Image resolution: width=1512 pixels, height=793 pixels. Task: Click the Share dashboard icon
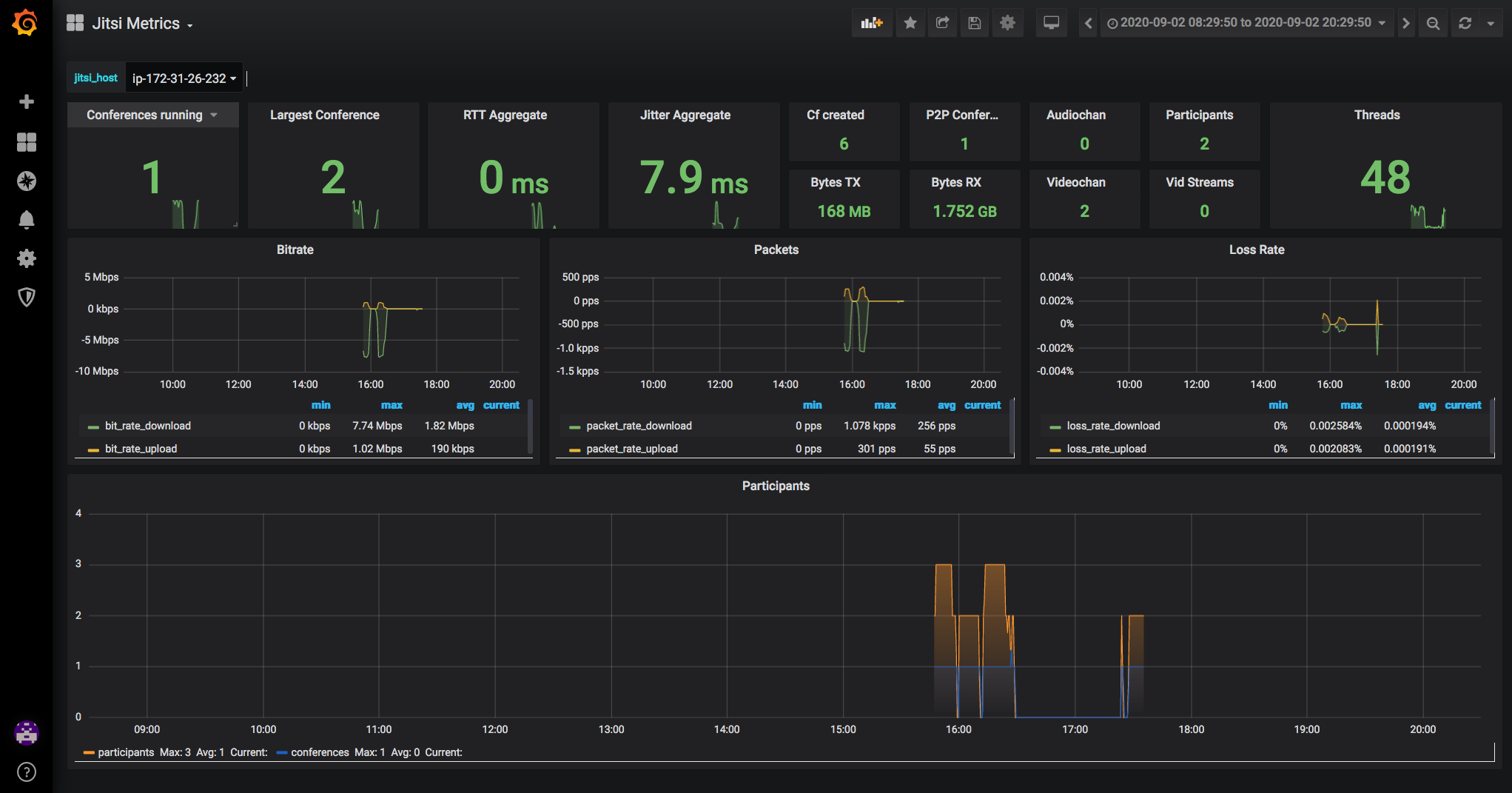pos(942,23)
